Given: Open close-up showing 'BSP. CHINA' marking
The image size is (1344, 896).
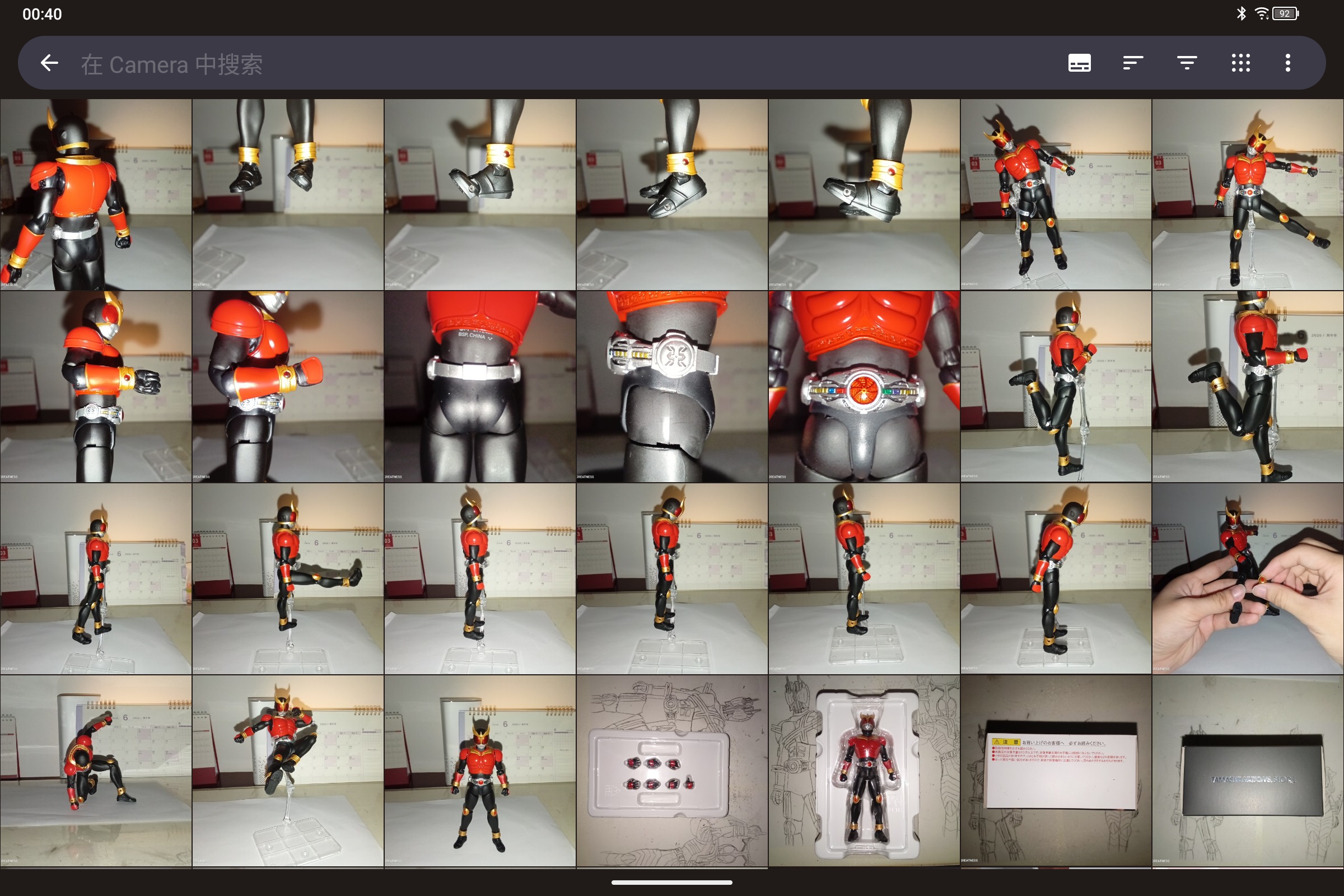Looking at the screenshot, I should [480, 387].
